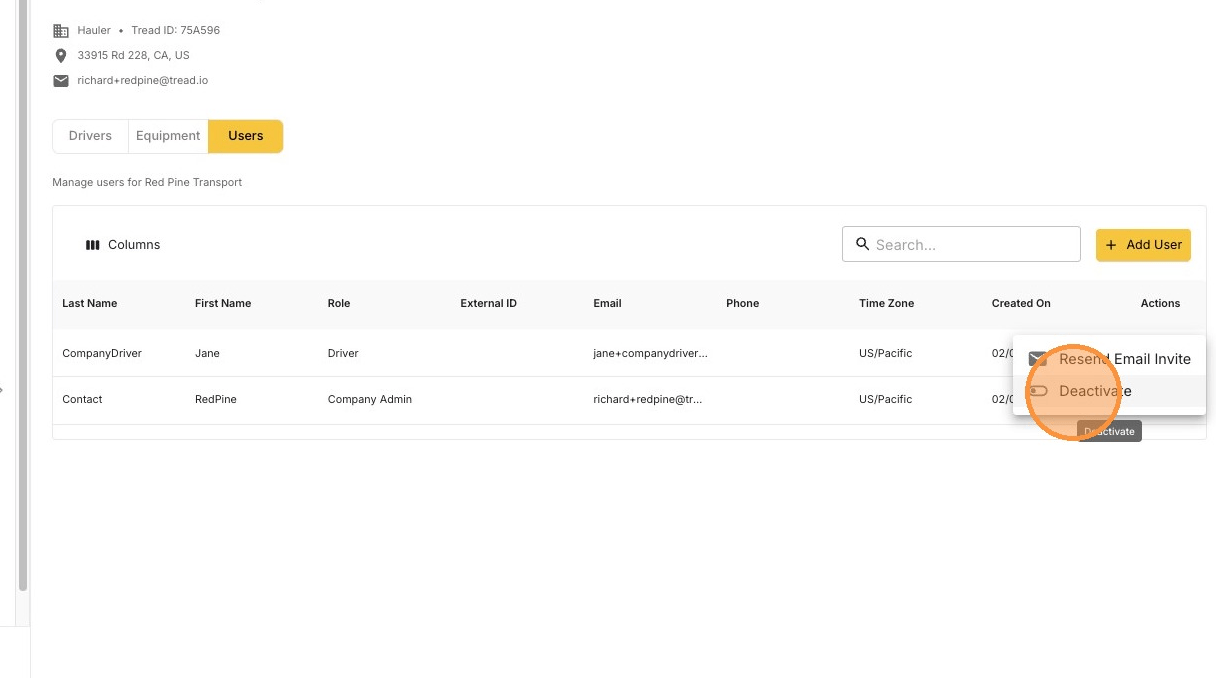Click the left sidebar vertical scrollbar
1216x678 pixels.
(23, 295)
